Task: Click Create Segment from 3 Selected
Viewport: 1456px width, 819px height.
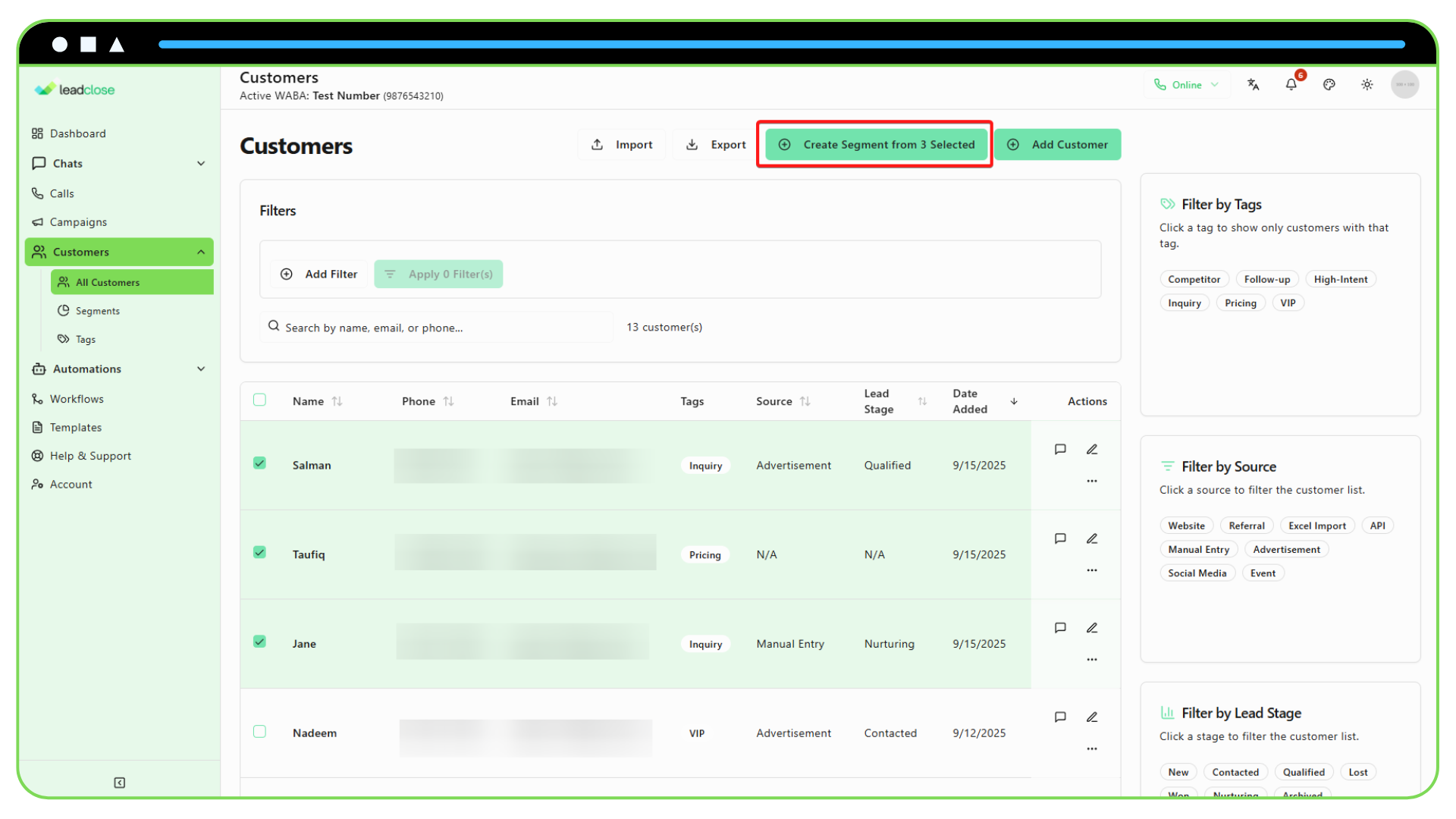Action: coord(876,145)
